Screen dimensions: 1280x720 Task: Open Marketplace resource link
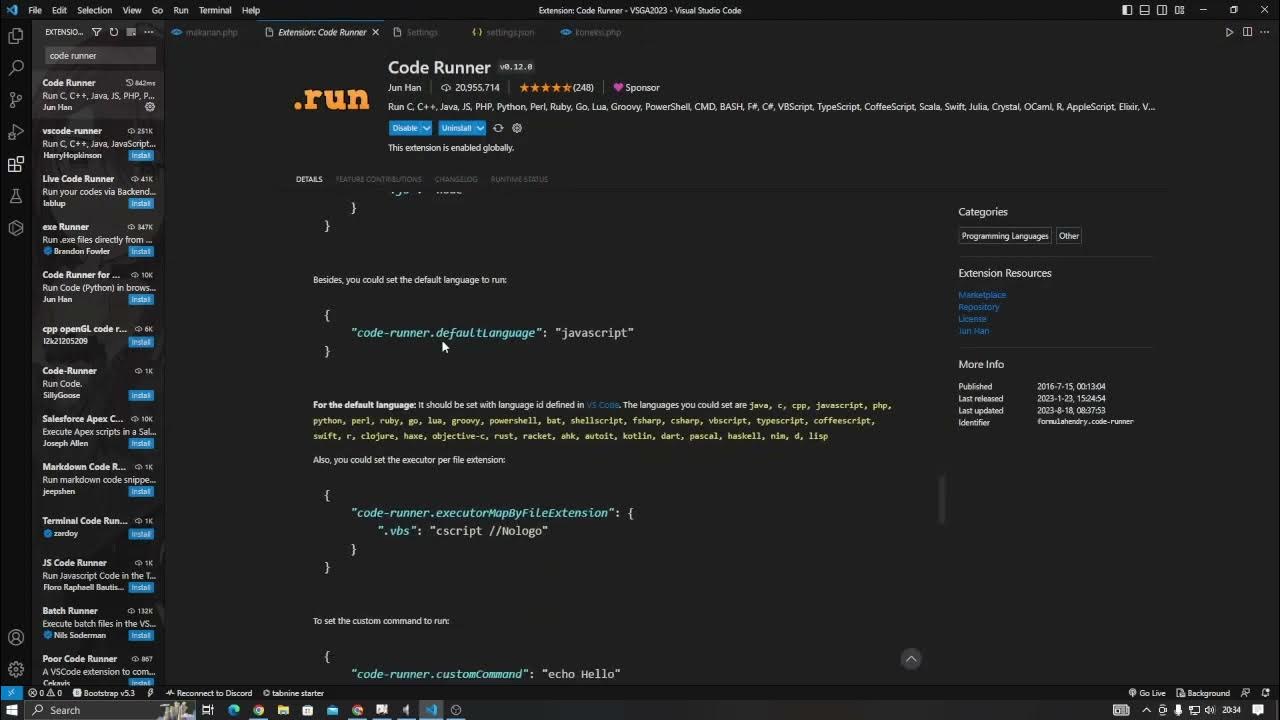(x=982, y=295)
